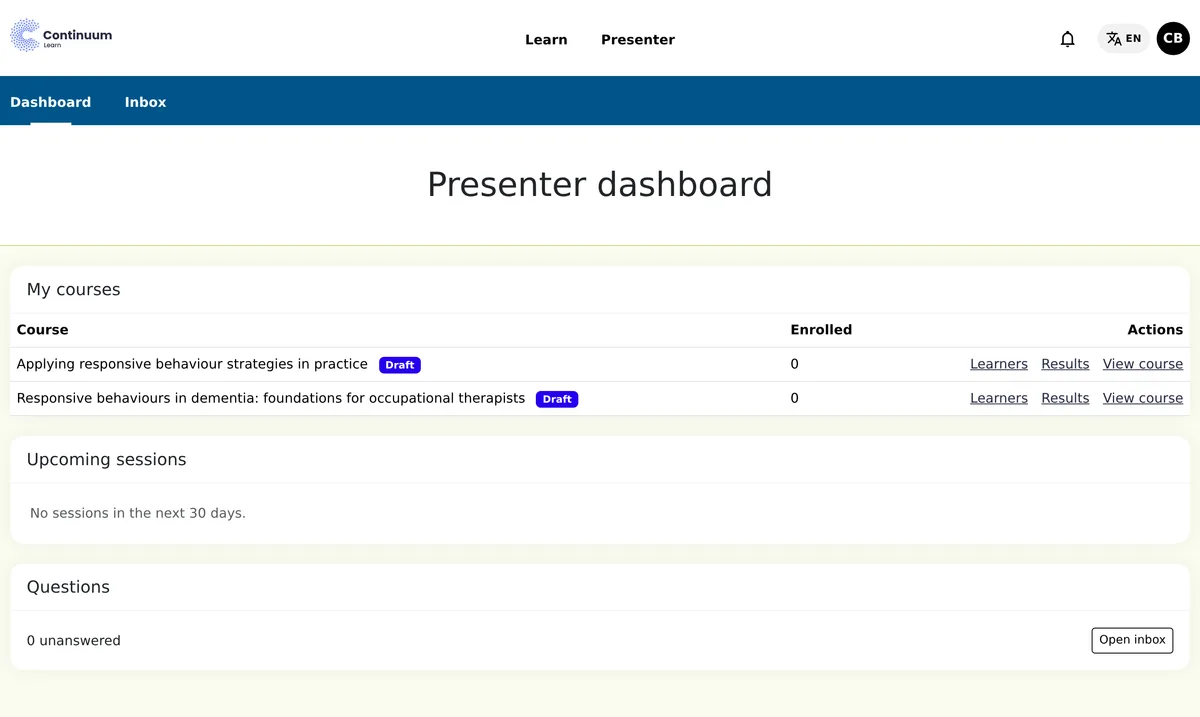The width and height of the screenshot is (1200, 717).
Task: Open Learners for Responsive behaviours in dementia course
Action: [999, 398]
